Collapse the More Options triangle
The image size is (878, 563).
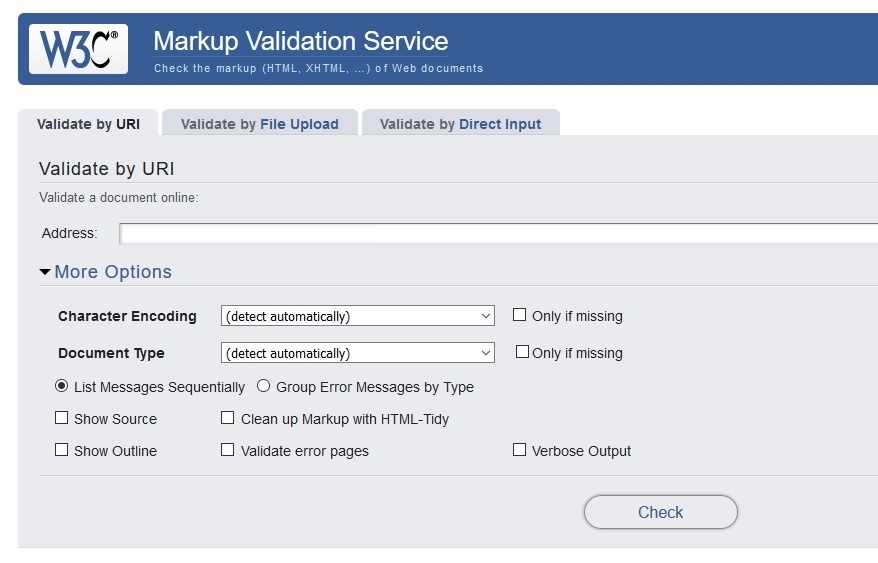click(45, 272)
